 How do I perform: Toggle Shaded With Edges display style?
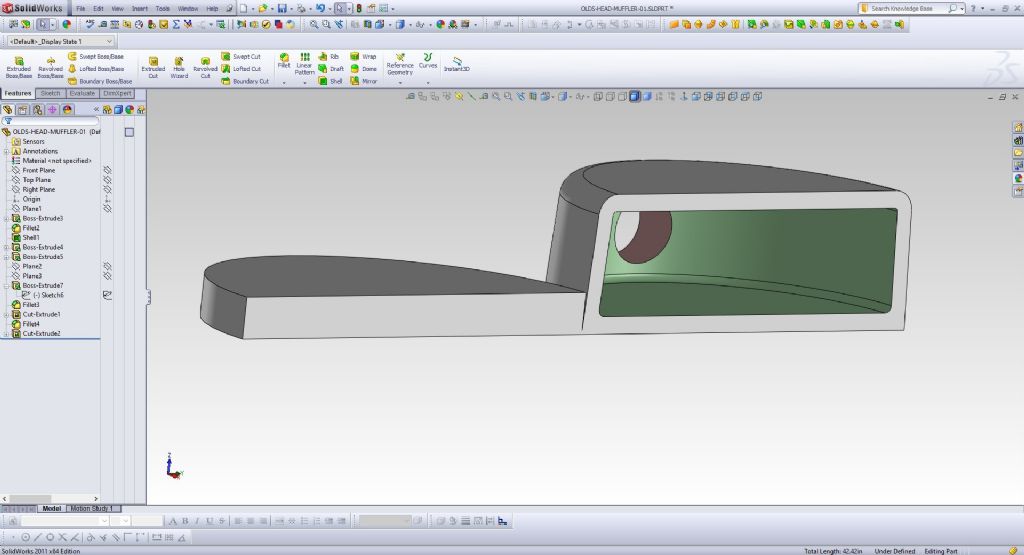634,96
